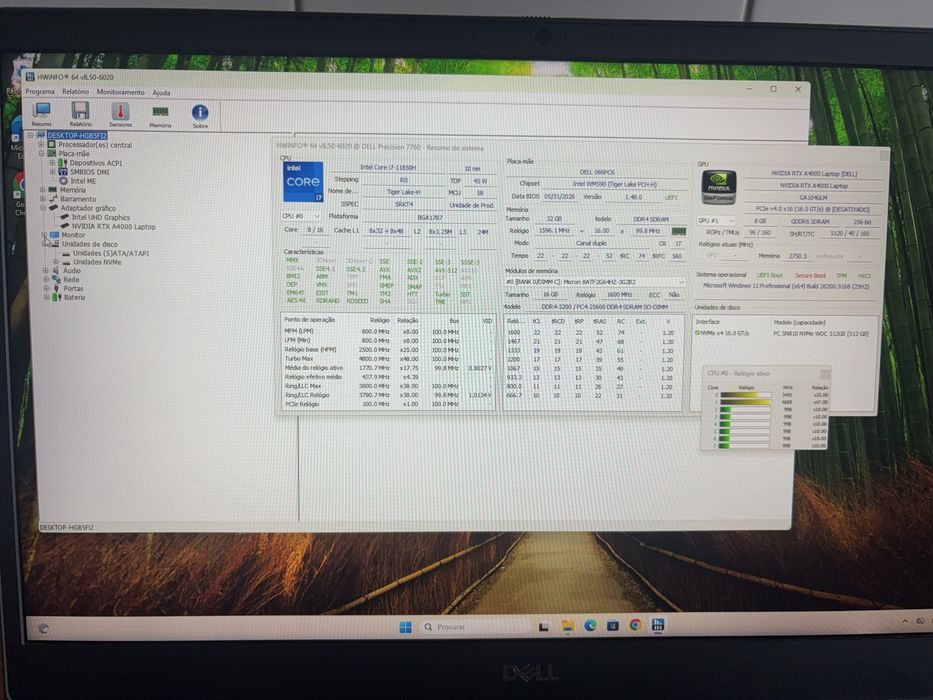Click the DELL 086PC6 motherboard field
The image size is (933, 700).
click(597, 172)
